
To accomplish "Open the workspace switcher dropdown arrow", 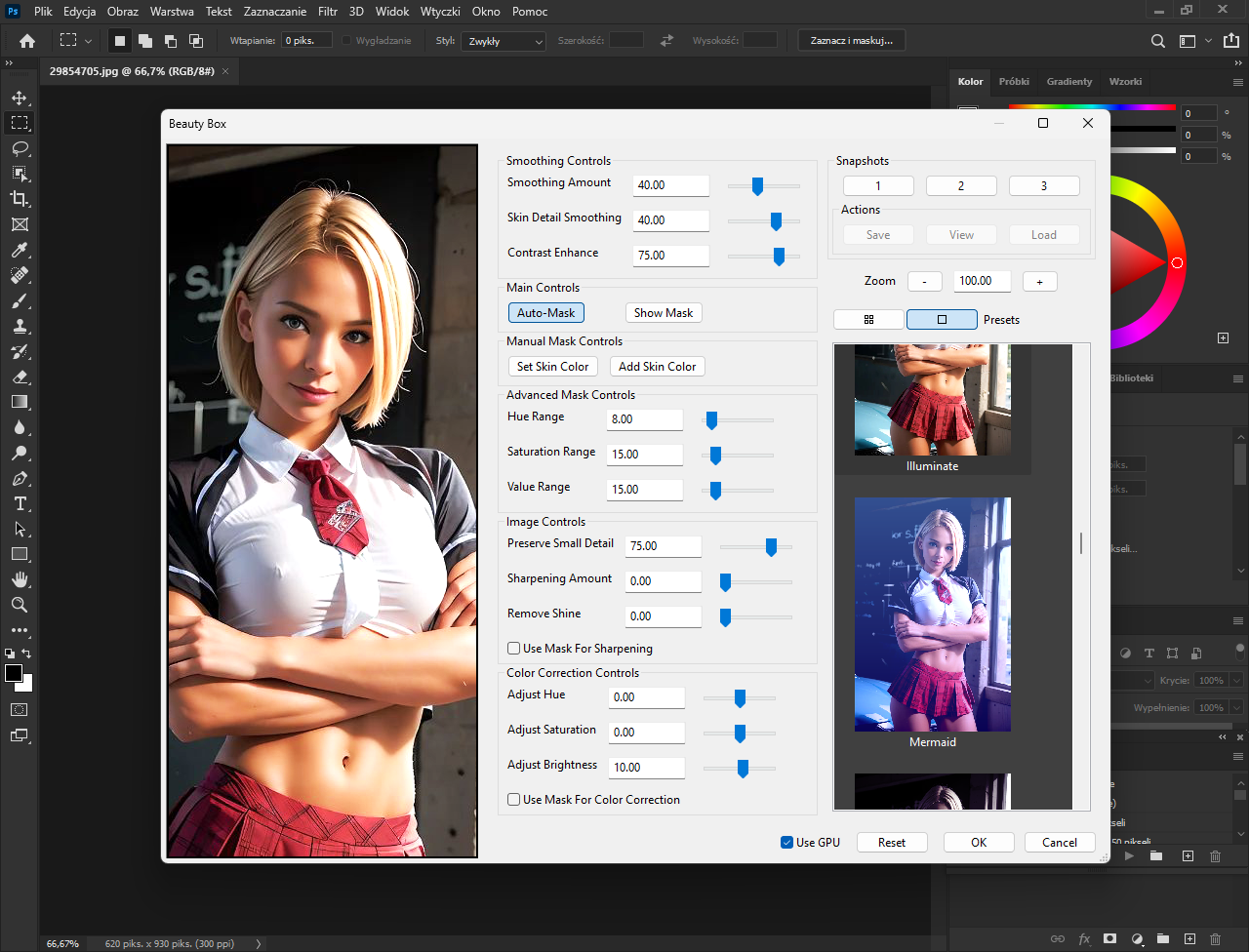I will [x=1208, y=41].
